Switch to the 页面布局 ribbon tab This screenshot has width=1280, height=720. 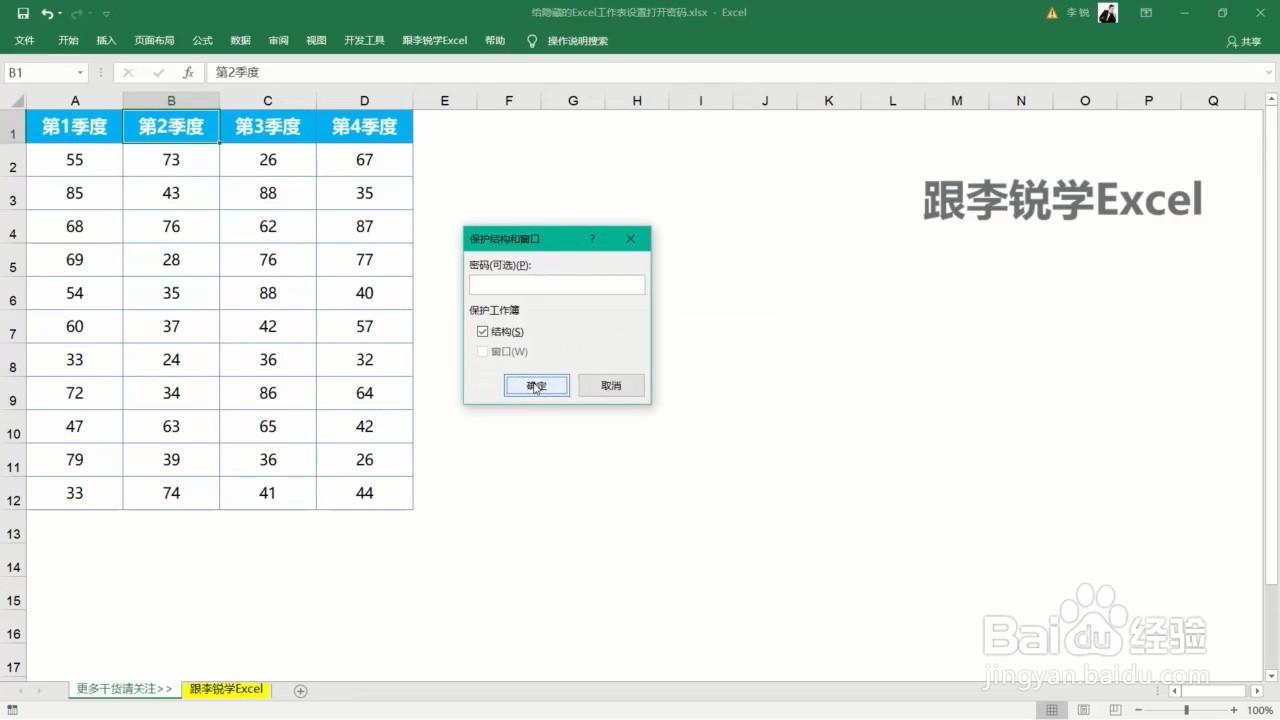point(154,41)
